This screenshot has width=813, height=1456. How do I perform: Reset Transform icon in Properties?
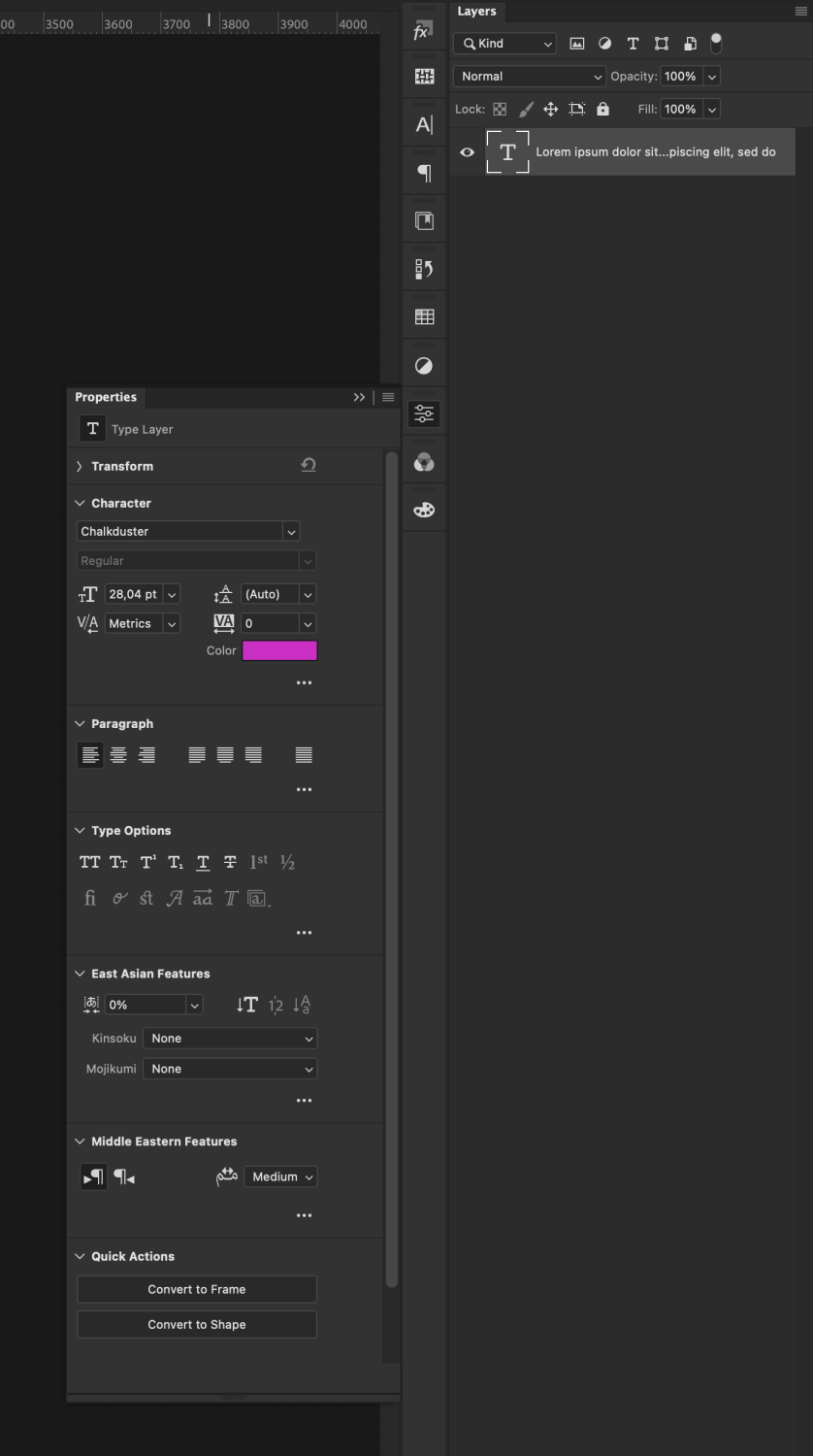click(x=309, y=466)
